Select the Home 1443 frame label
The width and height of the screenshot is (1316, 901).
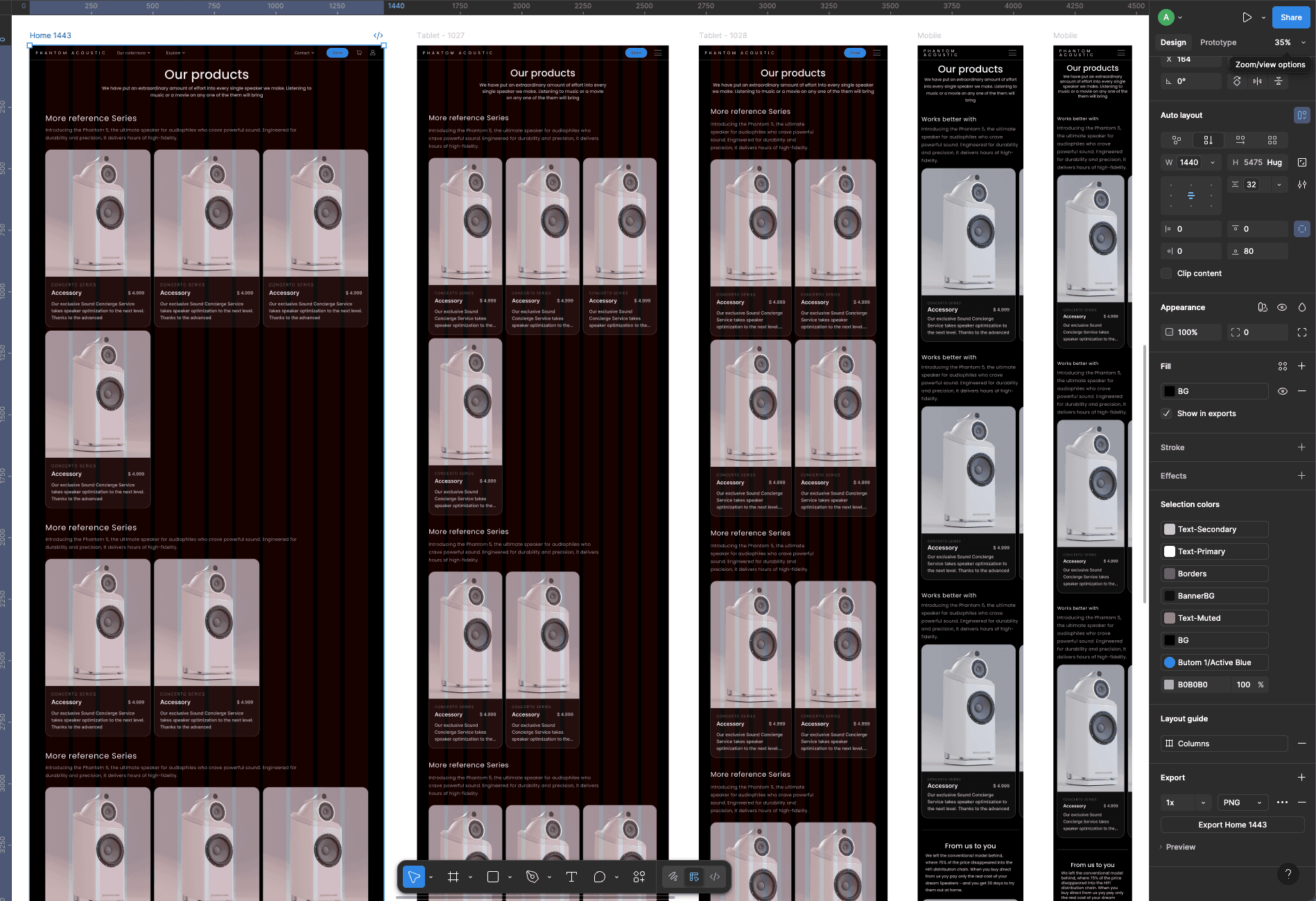click(51, 35)
